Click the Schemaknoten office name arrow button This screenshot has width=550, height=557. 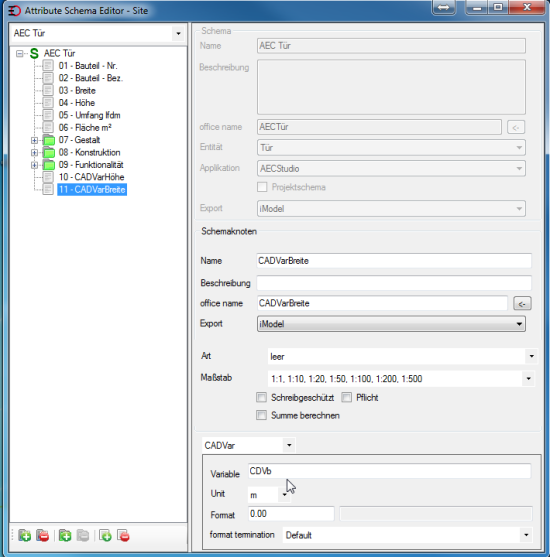tap(522, 304)
